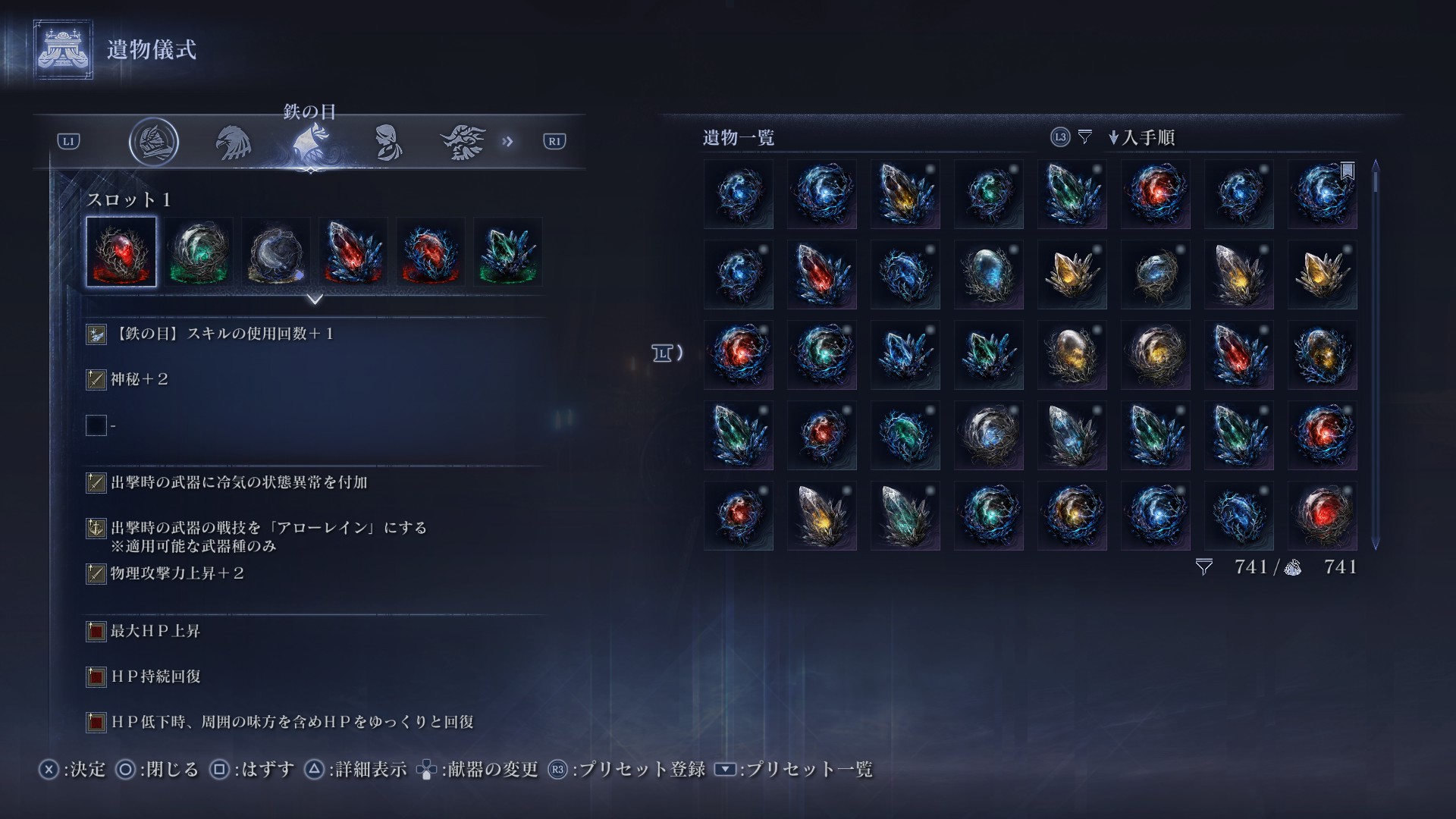Select the 鉄の目 character tab icon
Screen dimensions: 1456x819
click(311, 142)
